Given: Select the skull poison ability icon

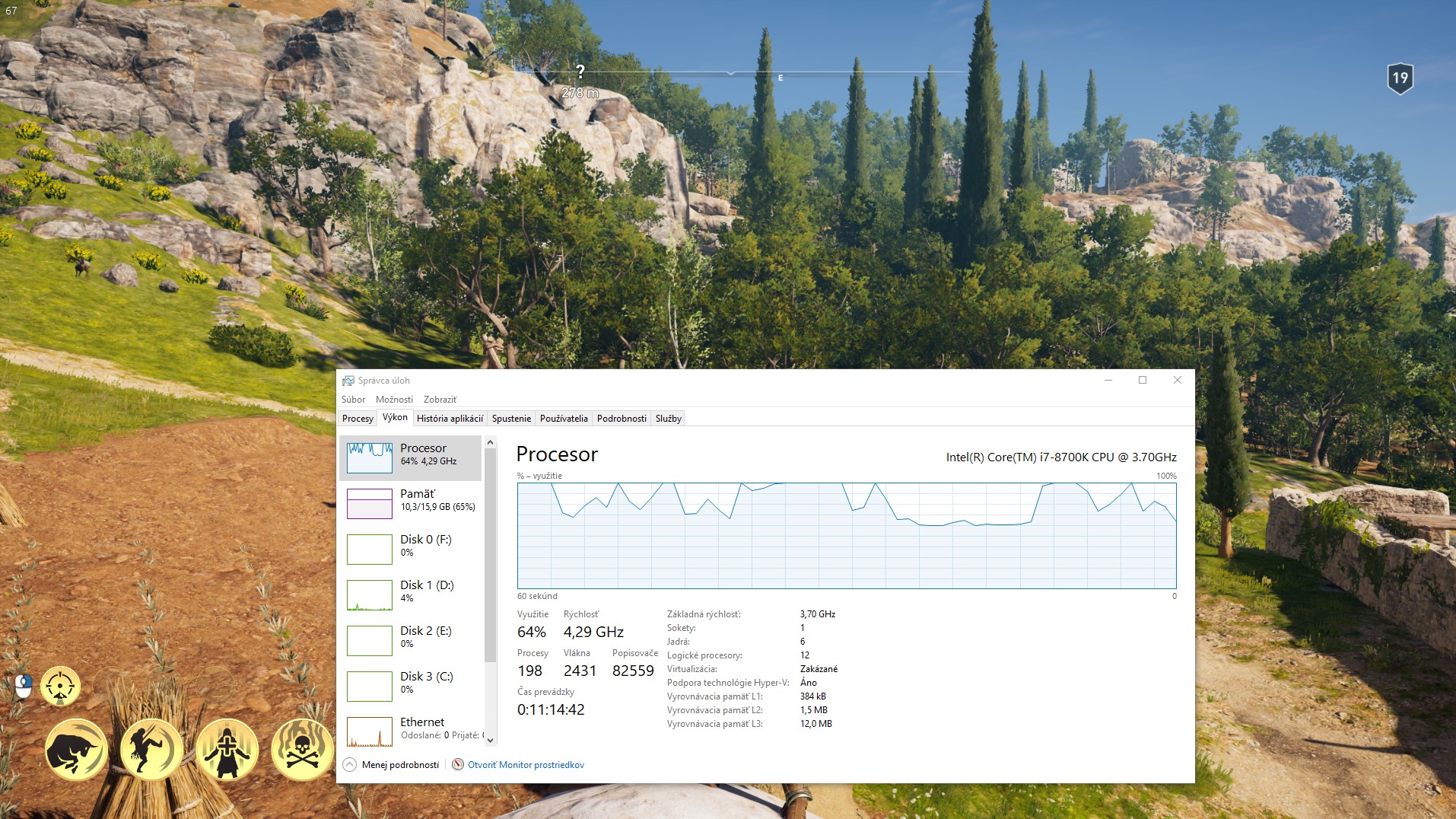Looking at the screenshot, I should coord(302,749).
